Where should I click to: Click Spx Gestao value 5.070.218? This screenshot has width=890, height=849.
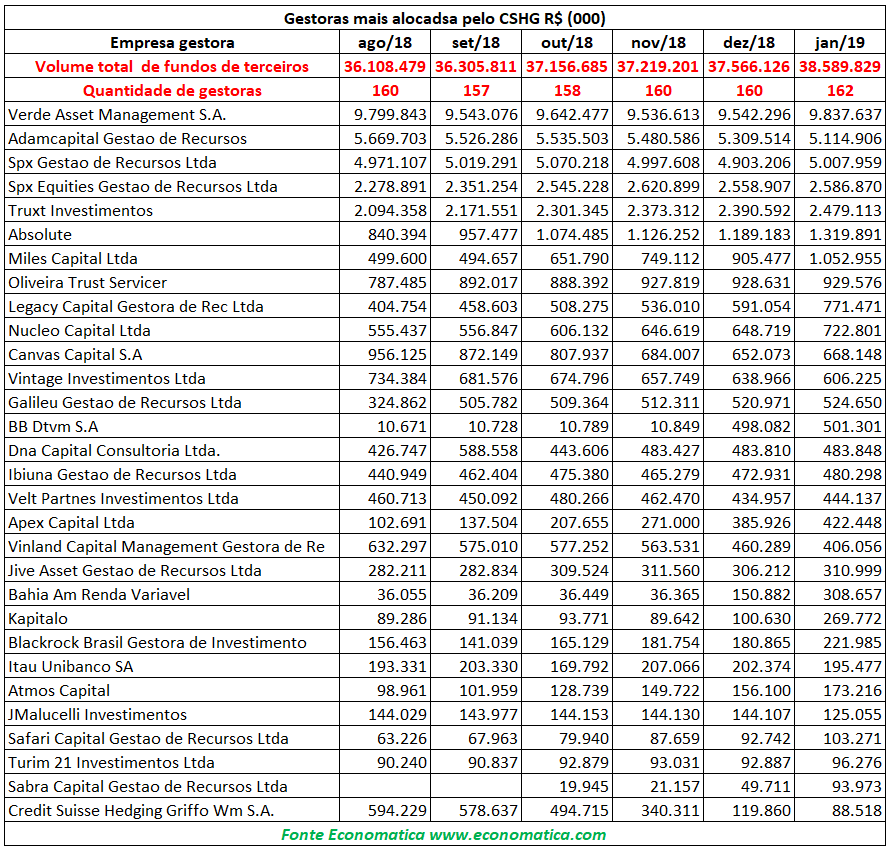click(572, 162)
